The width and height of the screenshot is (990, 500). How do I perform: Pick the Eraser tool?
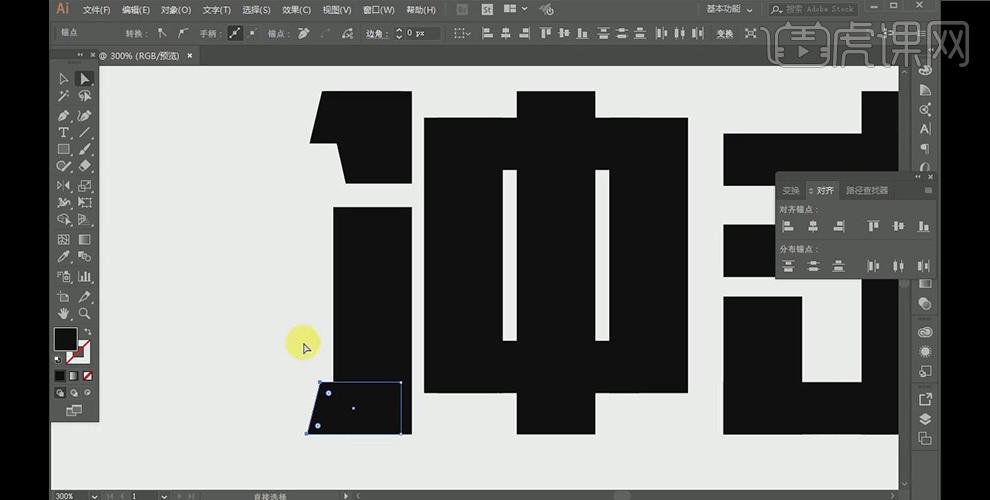click(85, 166)
